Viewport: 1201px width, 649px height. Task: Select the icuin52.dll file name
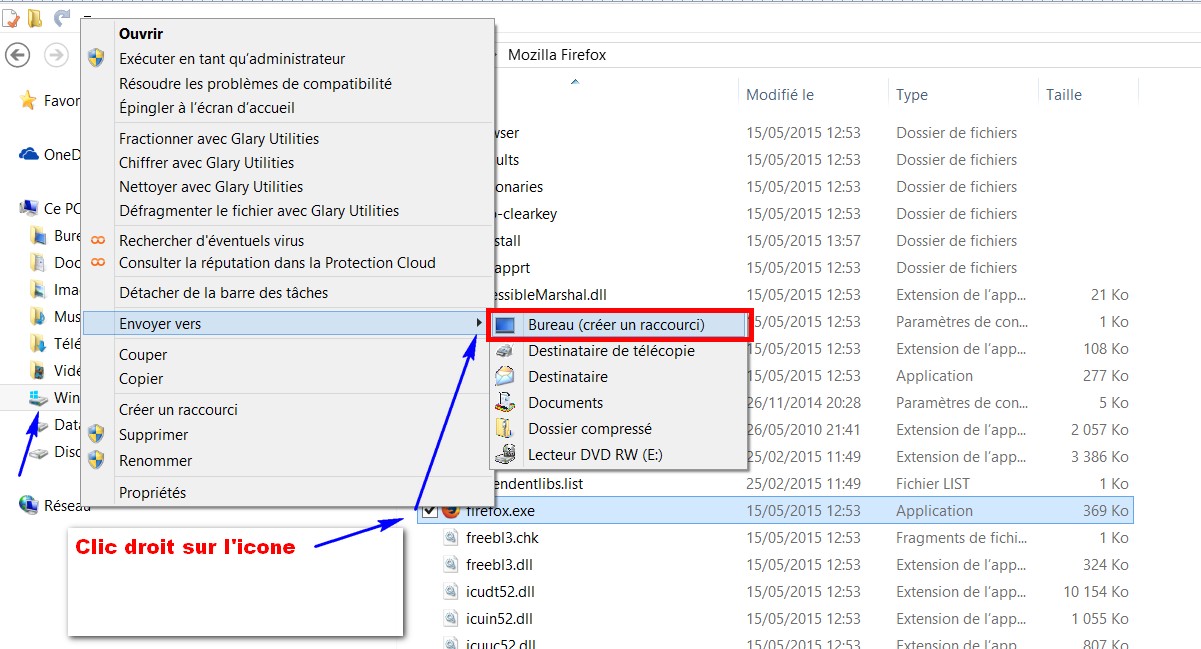pos(499,619)
